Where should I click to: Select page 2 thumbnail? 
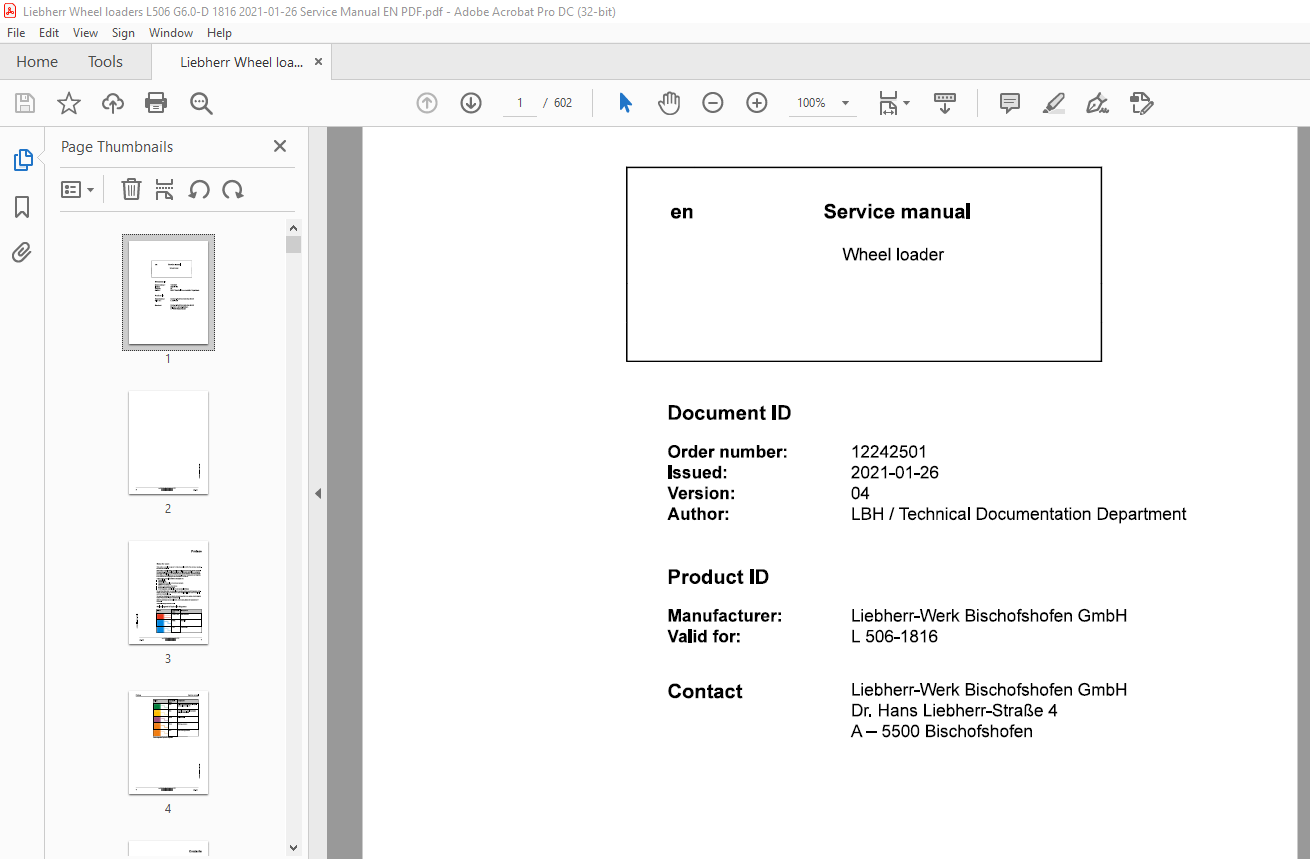(168, 442)
